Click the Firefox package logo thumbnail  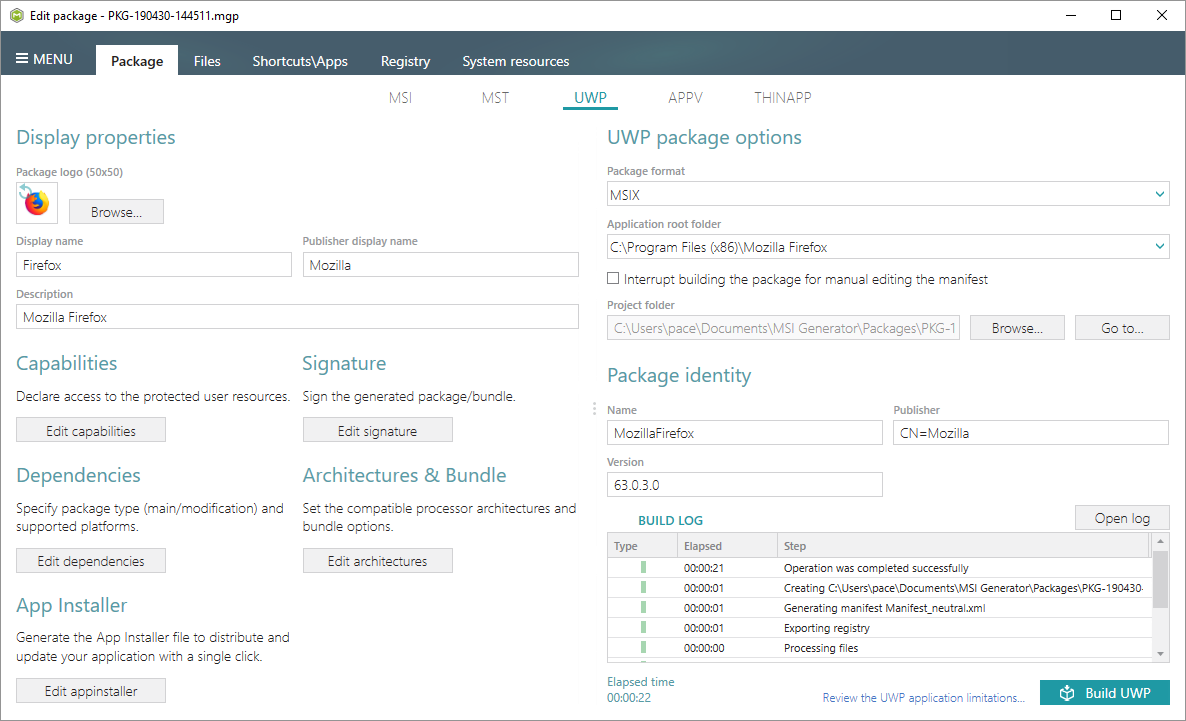[x=37, y=203]
